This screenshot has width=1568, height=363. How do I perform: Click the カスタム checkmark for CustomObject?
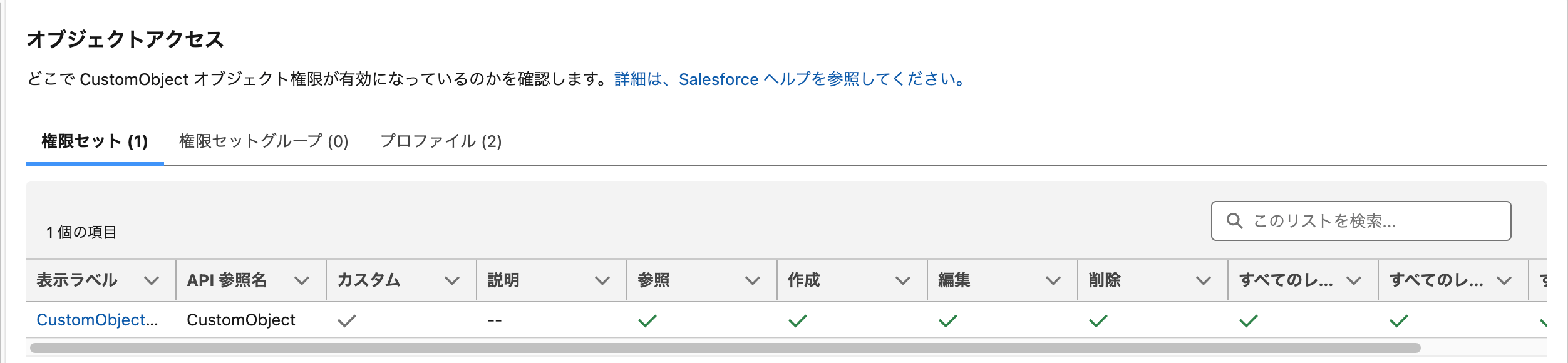click(346, 321)
